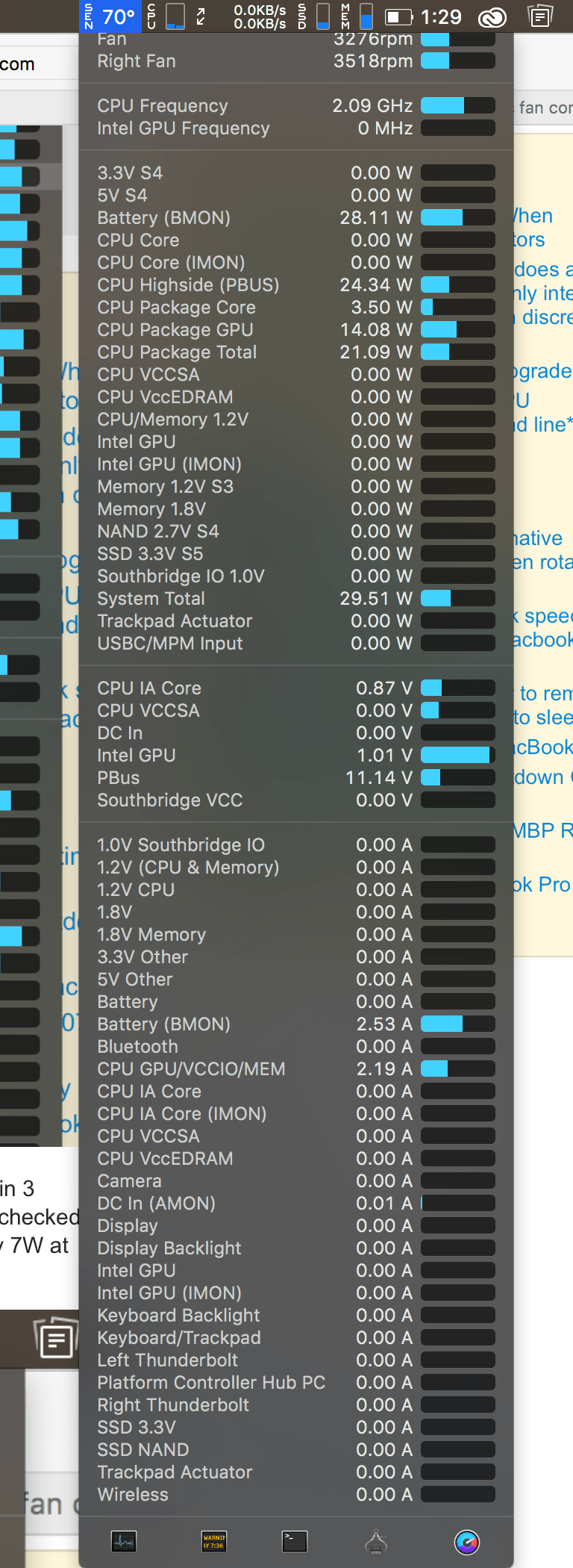This screenshot has width=573, height=1568.
Task: Select the Right Fan 3518rpm row
Action: (x=295, y=61)
